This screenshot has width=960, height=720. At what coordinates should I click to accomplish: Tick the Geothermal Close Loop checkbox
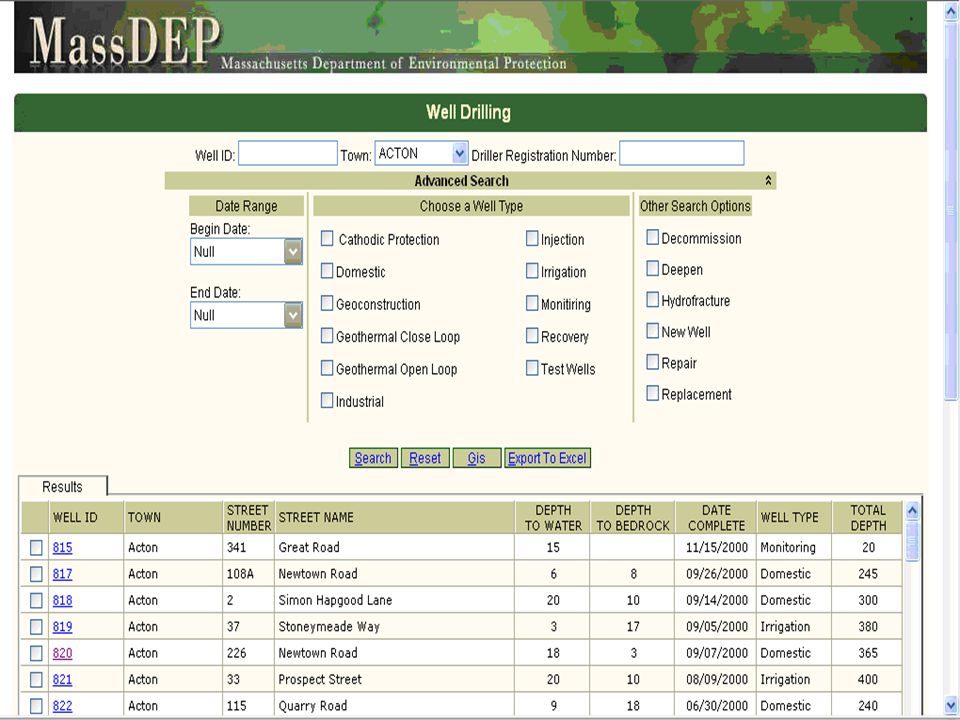click(328, 336)
